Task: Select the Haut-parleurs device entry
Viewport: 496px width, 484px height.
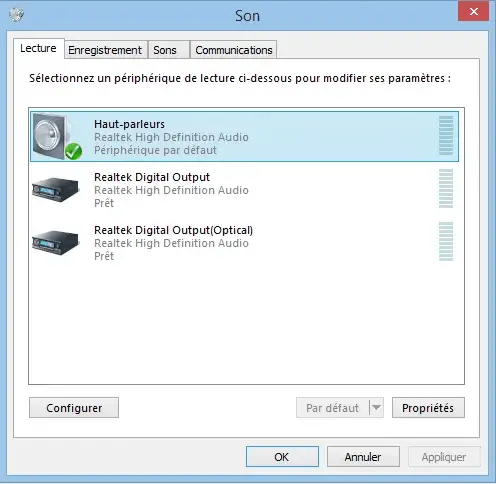Action: 244,137
